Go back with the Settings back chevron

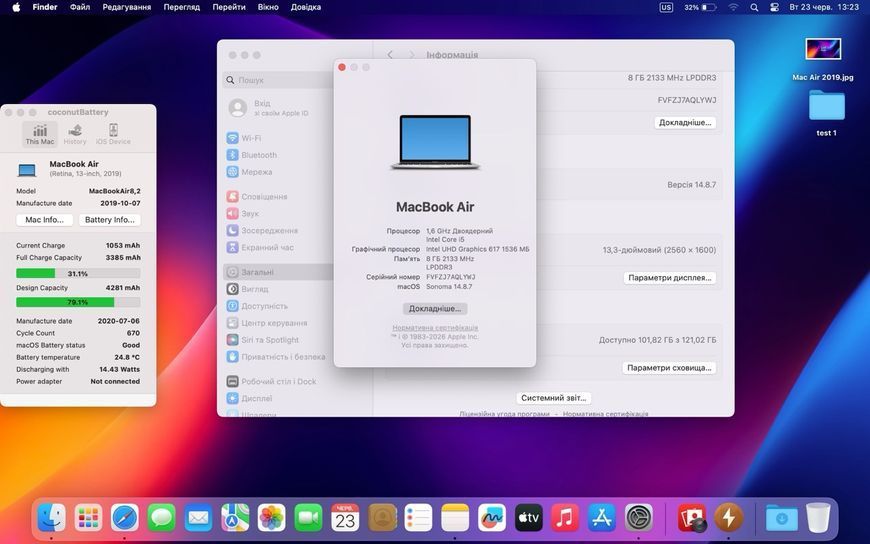pos(390,54)
